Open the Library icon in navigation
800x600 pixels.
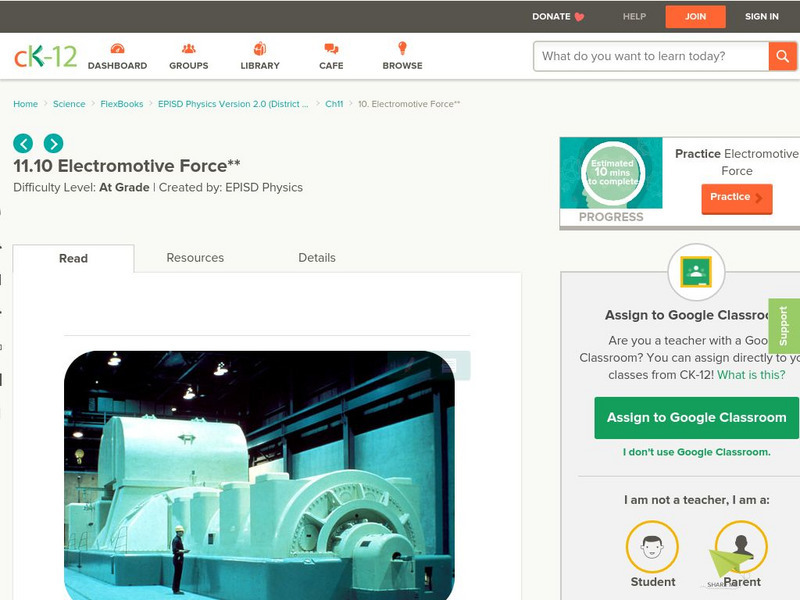[x=260, y=49]
